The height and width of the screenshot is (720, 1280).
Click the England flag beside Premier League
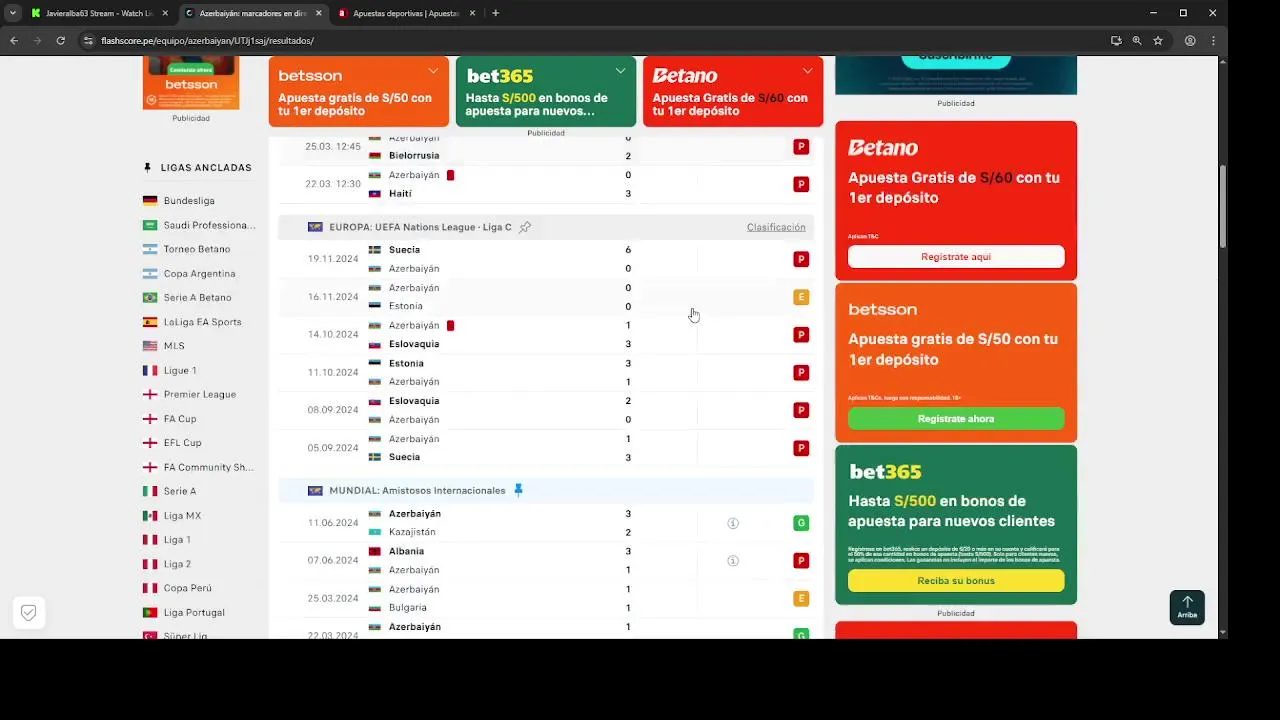coord(150,394)
